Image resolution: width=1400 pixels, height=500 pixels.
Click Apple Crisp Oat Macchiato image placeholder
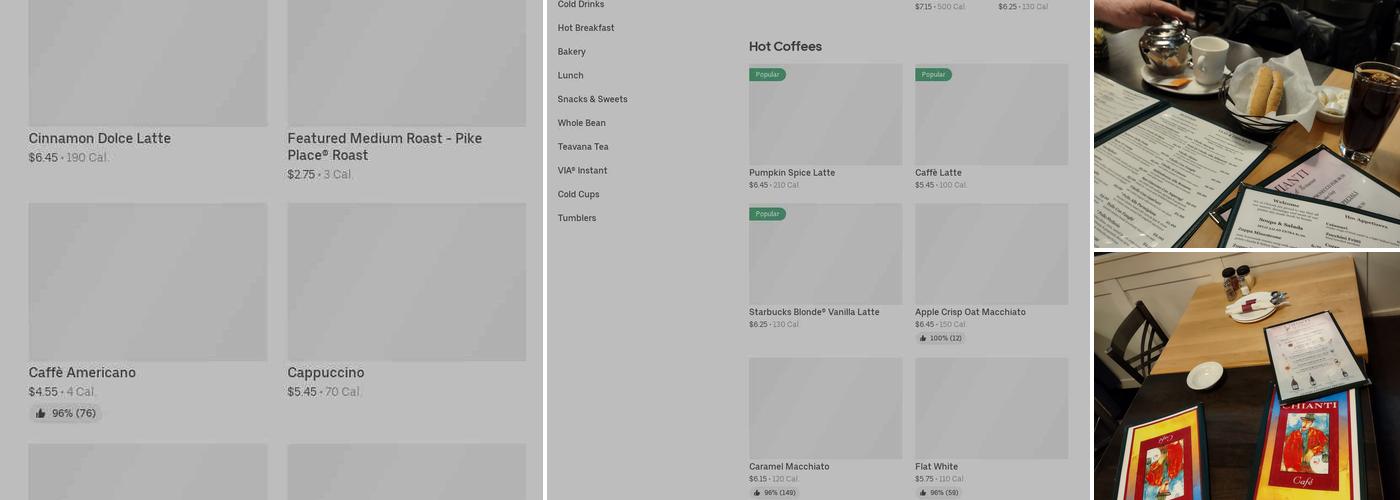click(x=991, y=254)
